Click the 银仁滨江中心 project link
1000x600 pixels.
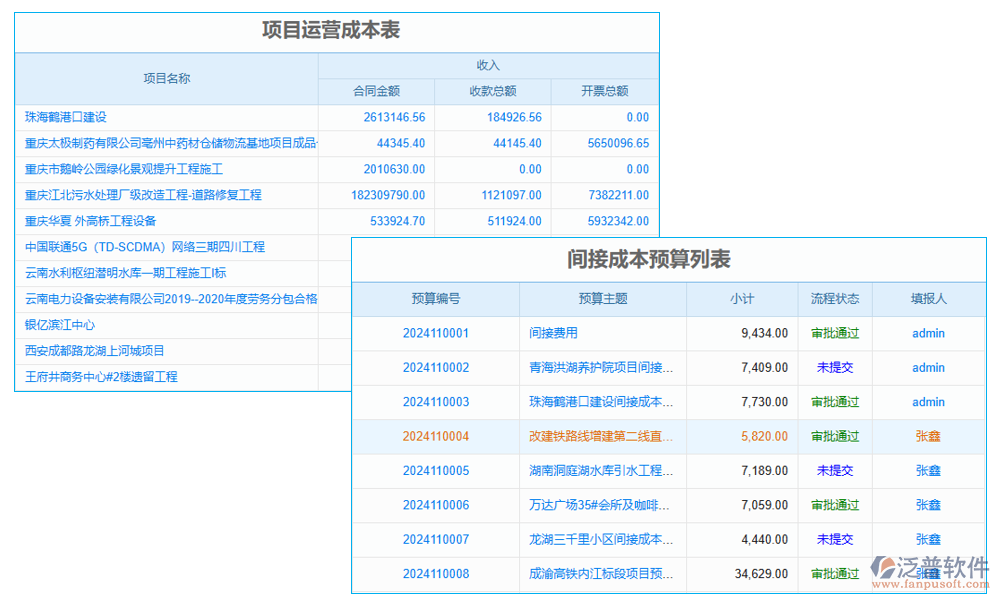tap(62, 324)
